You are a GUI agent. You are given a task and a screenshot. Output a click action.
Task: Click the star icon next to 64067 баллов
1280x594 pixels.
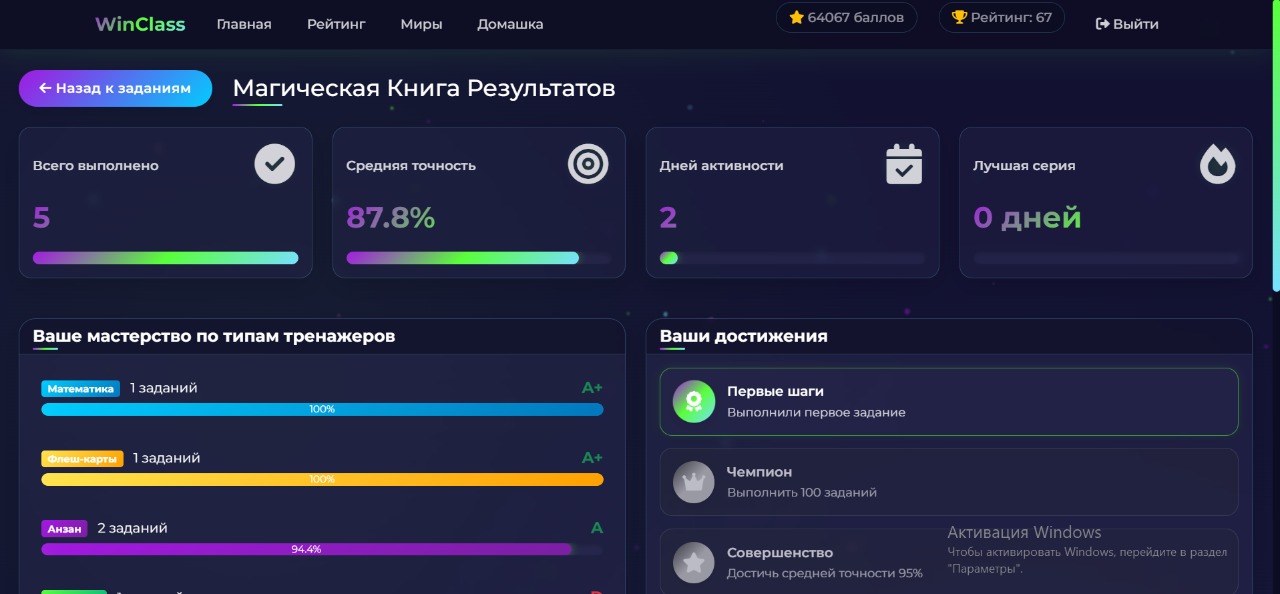coord(797,17)
